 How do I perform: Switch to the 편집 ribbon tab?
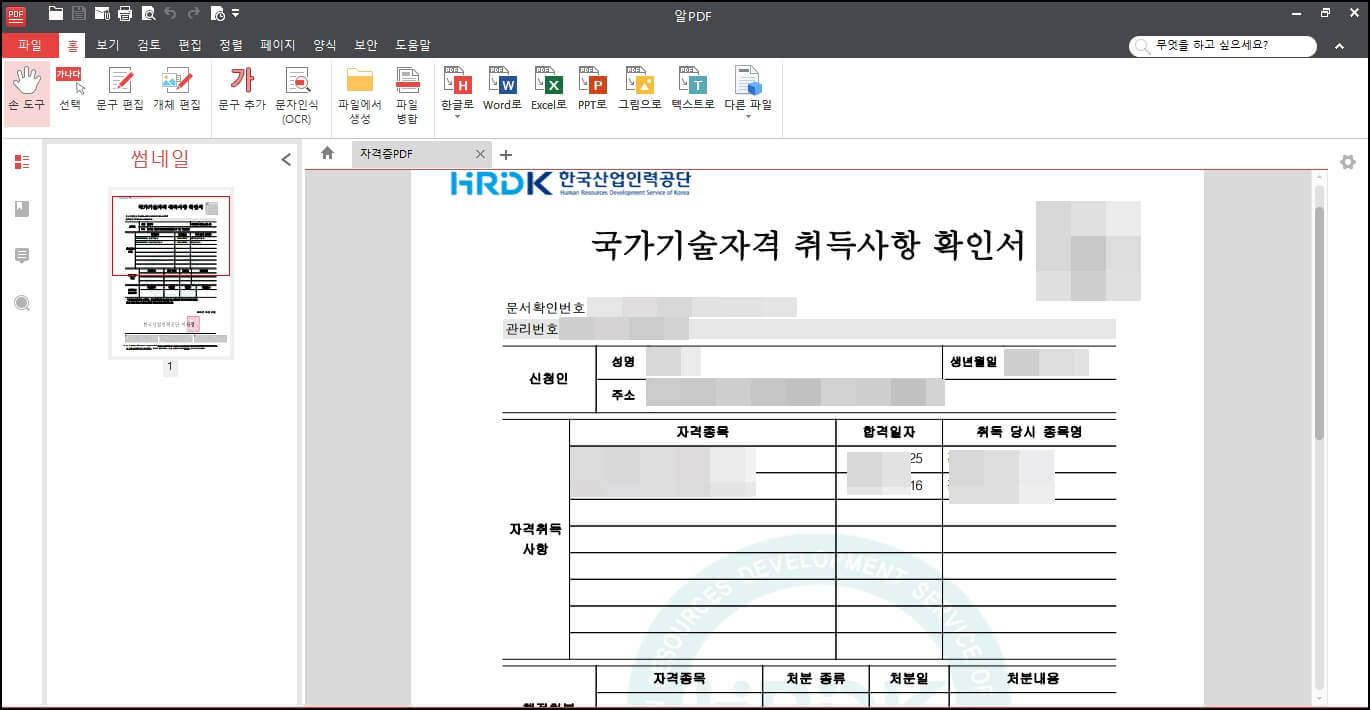(190, 45)
